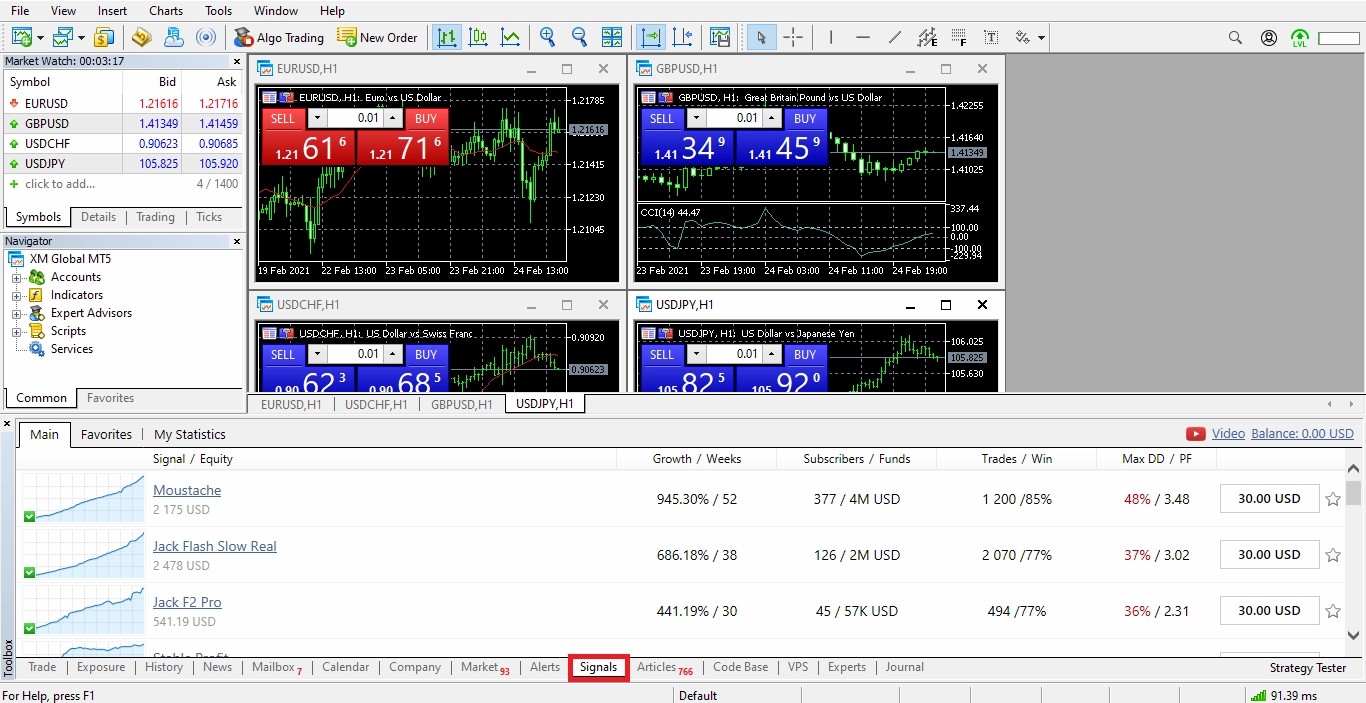This screenshot has width=1366, height=703.
Task: Show the Navigator cloud-folder icon
Action: [x=173, y=37]
